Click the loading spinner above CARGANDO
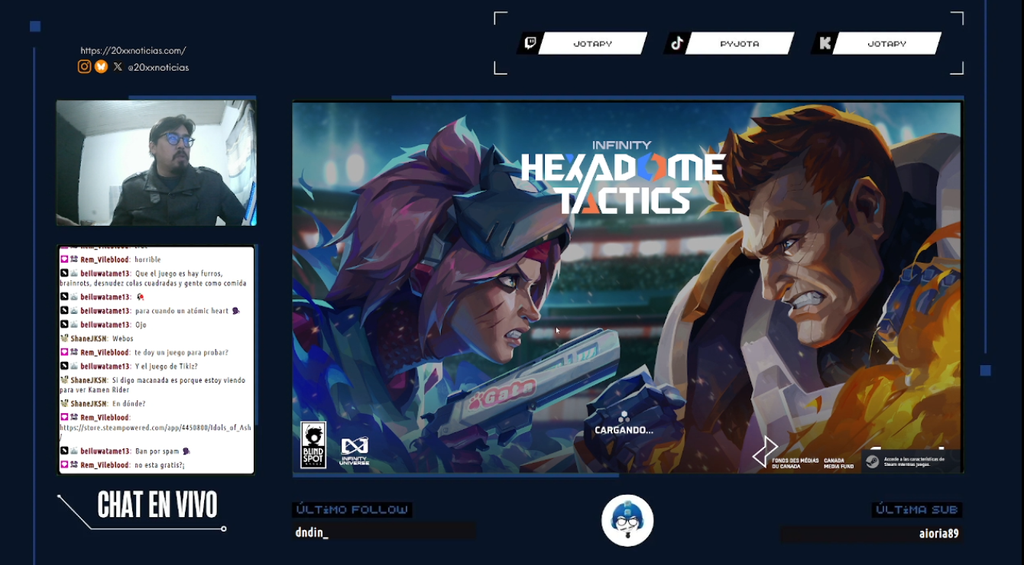The width and height of the screenshot is (1024, 565). pyautogui.click(x=624, y=417)
